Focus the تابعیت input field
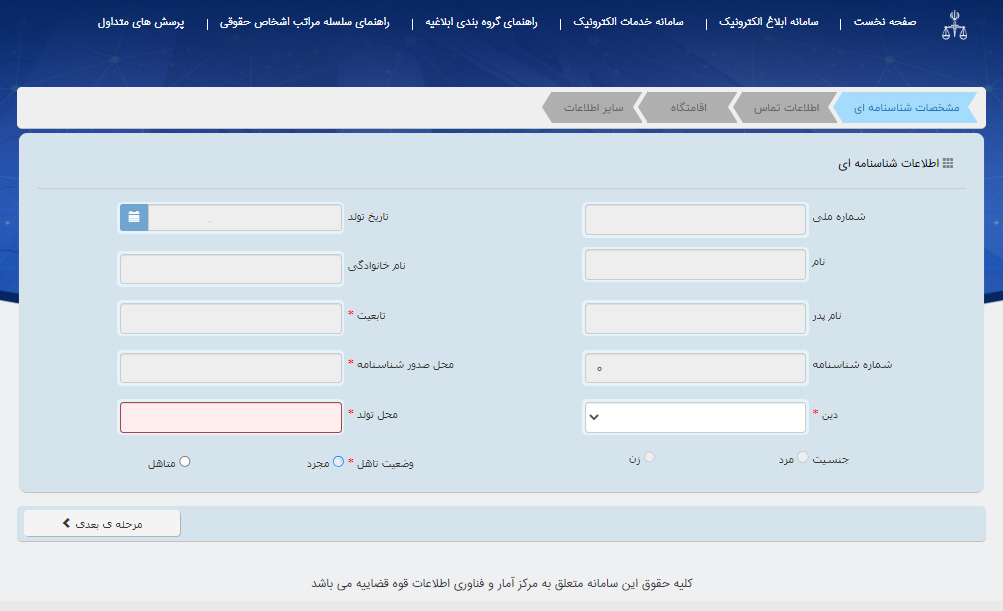The height and width of the screenshot is (611, 1003). pos(231,319)
